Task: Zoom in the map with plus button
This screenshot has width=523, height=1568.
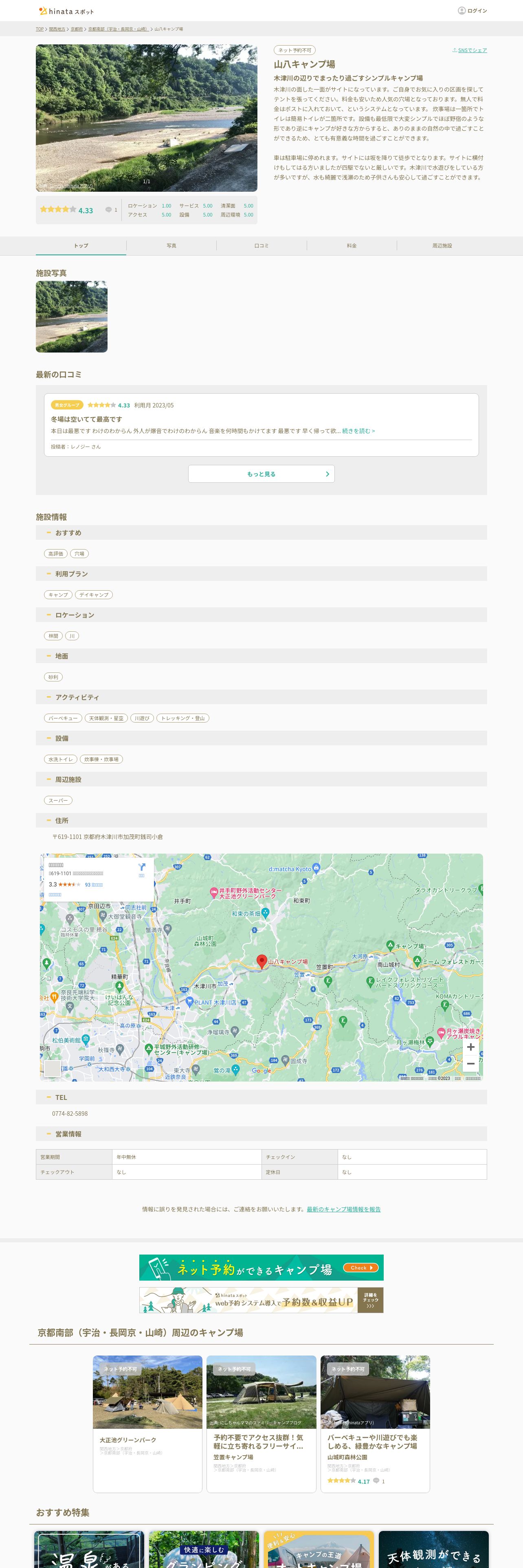Action: pos(470,1047)
